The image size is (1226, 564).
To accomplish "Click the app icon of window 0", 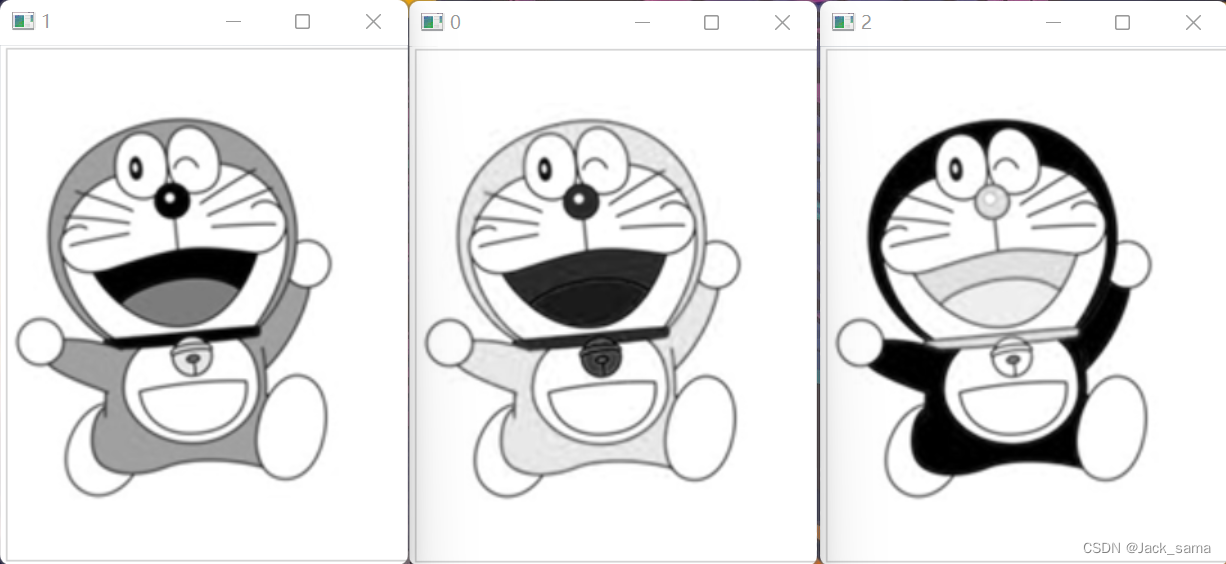I will click(432, 22).
